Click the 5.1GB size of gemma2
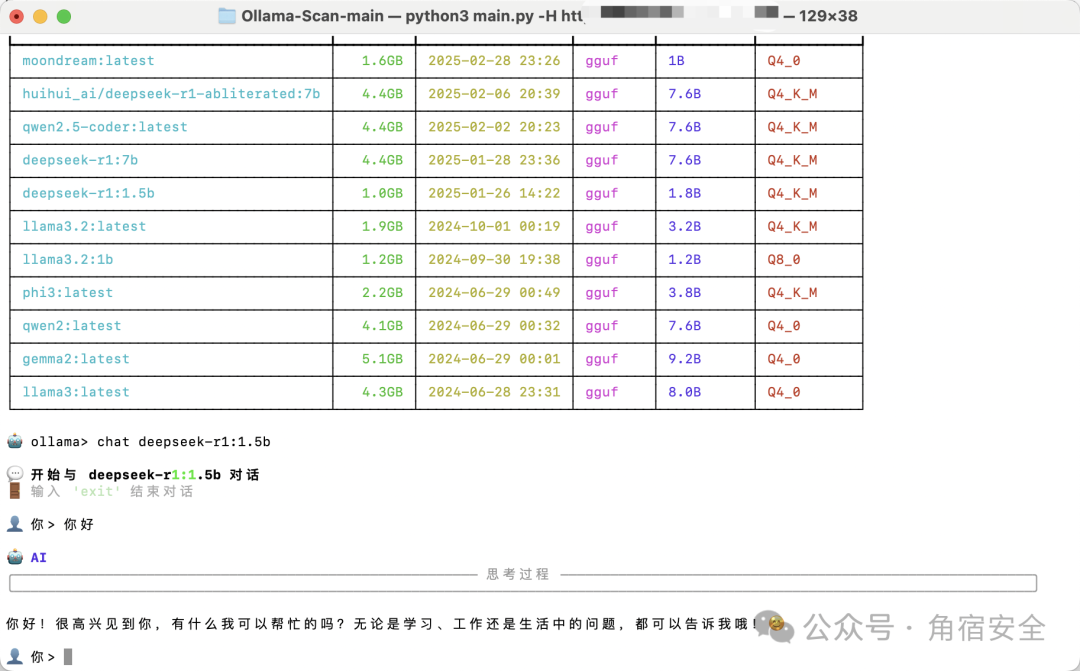Screen dimensions: 1080x671 [x=382, y=358]
